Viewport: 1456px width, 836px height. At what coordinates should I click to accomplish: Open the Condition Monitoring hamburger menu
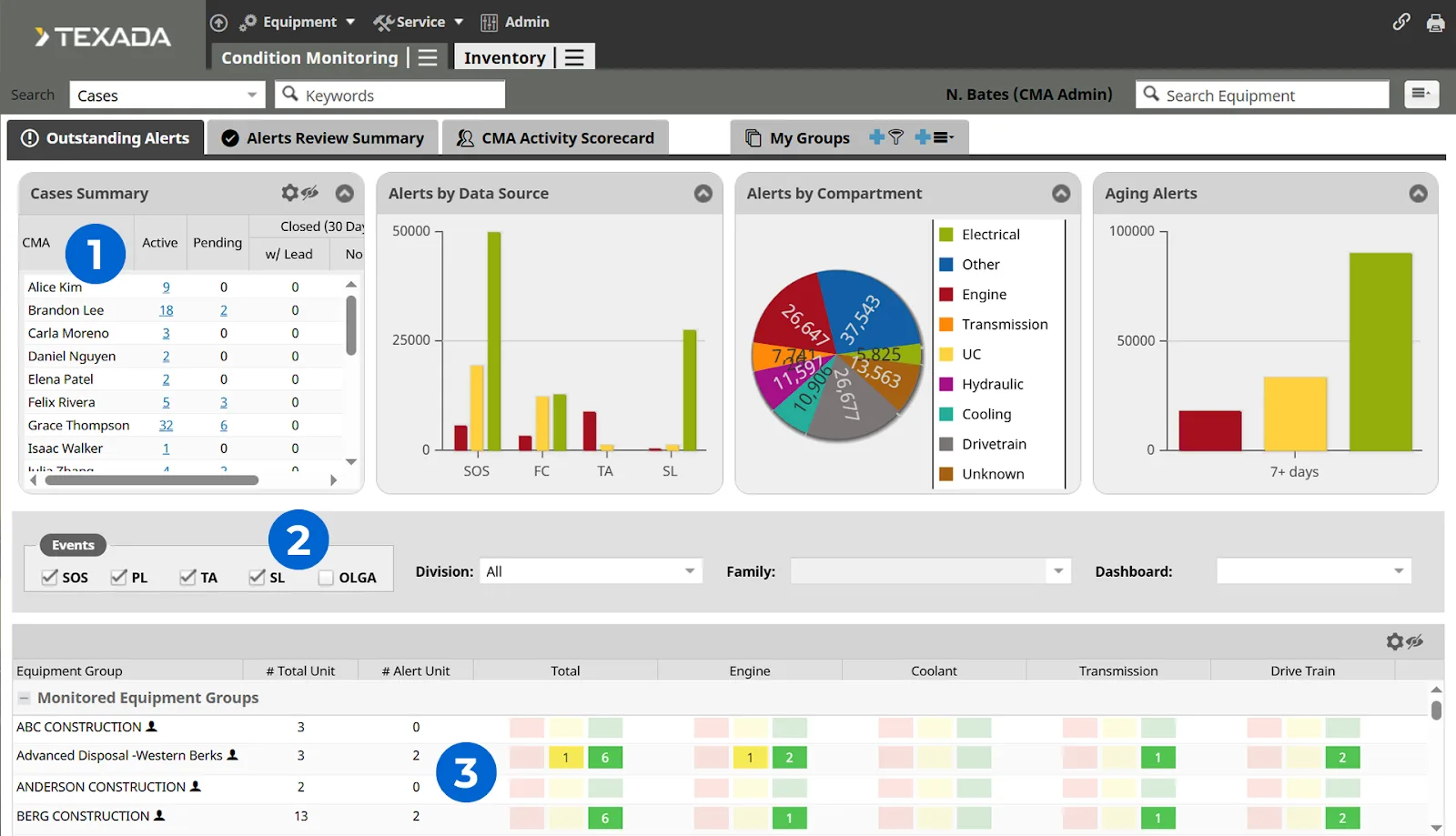click(x=428, y=57)
